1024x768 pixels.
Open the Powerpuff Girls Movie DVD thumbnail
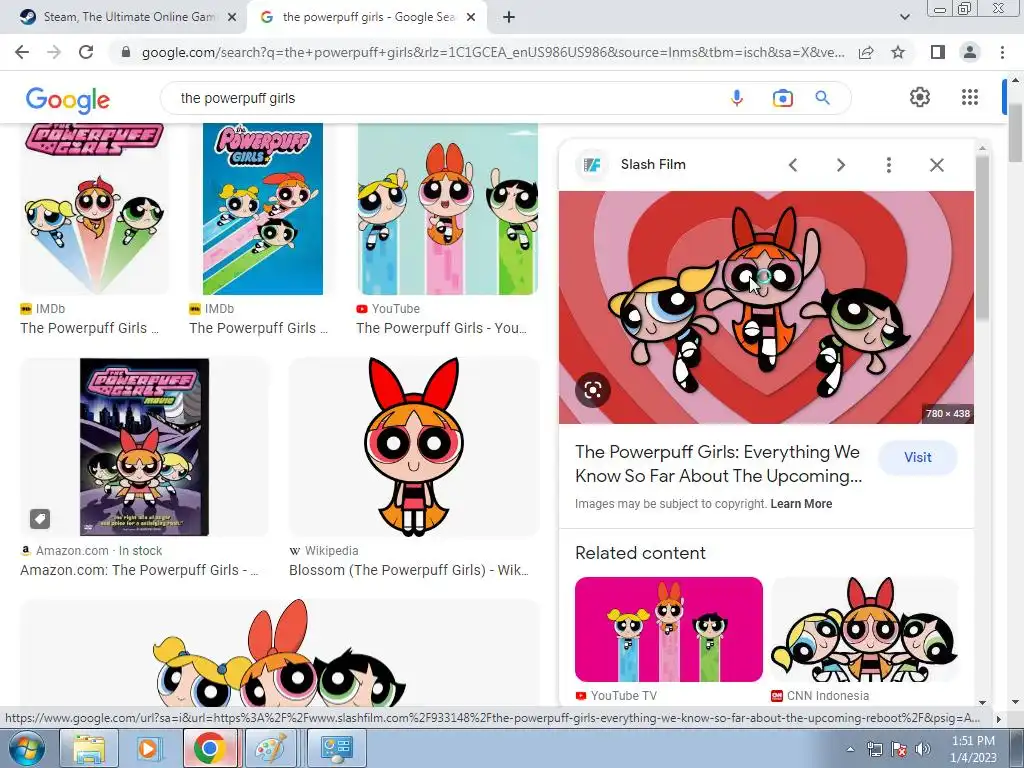[x=144, y=447]
